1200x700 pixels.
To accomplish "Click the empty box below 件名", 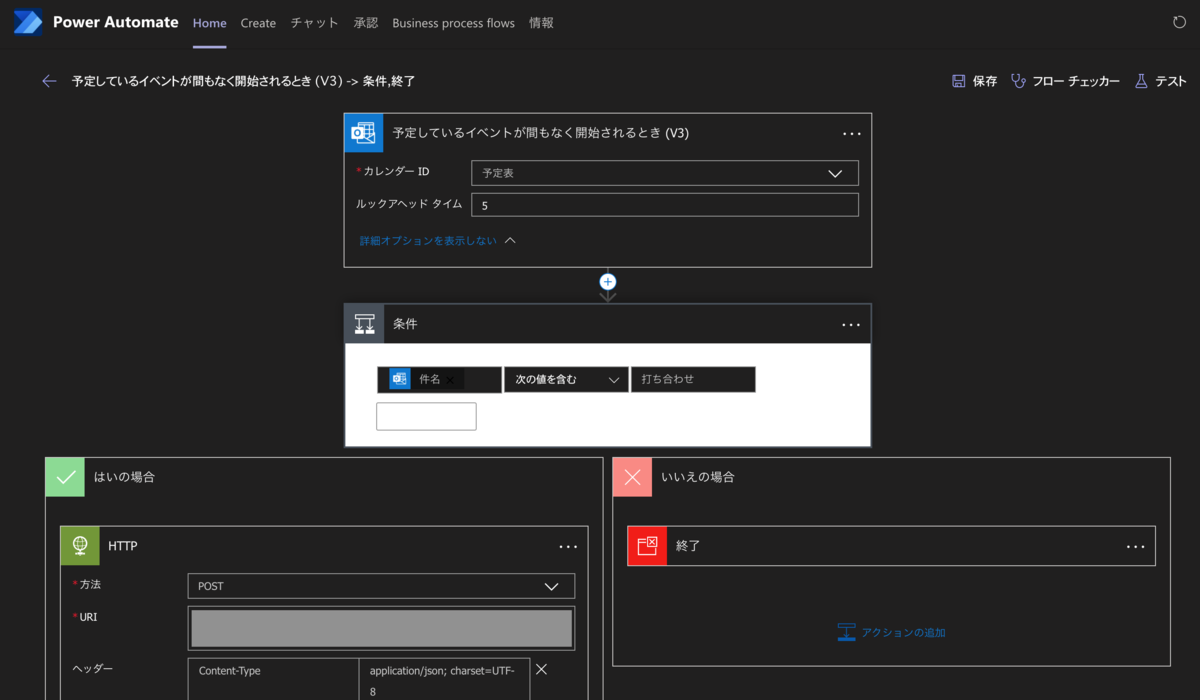I will click(426, 416).
